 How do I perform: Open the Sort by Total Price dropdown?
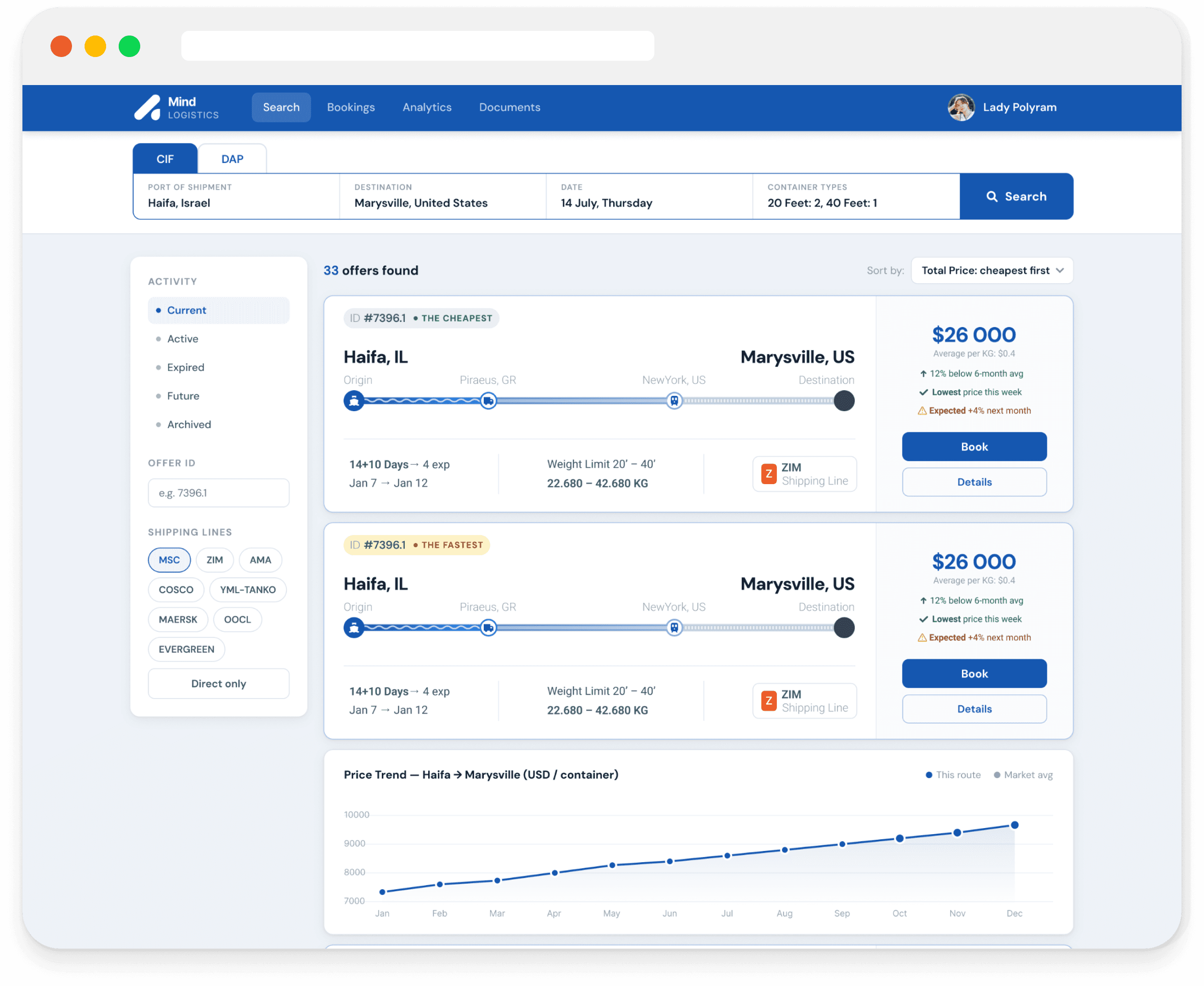(992, 271)
